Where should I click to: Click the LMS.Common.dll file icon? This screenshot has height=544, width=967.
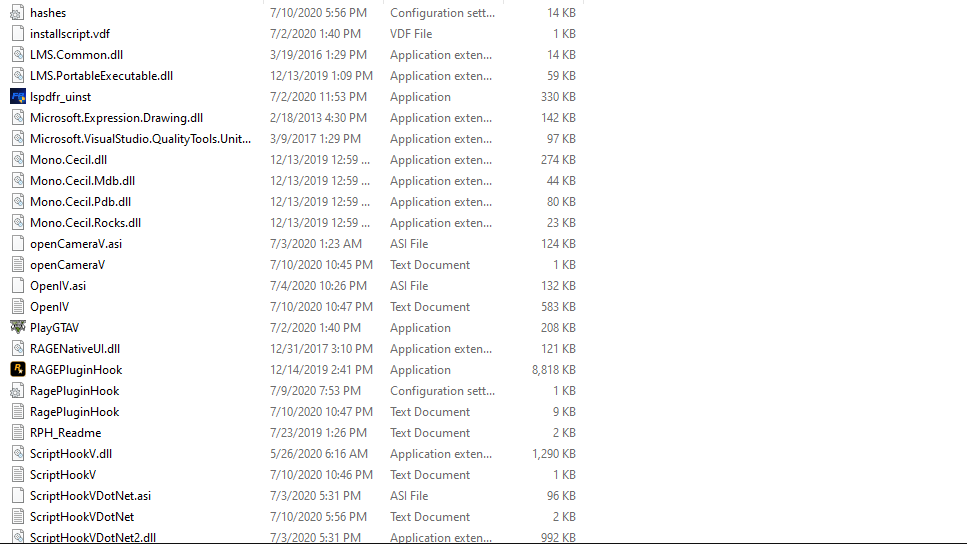17,54
